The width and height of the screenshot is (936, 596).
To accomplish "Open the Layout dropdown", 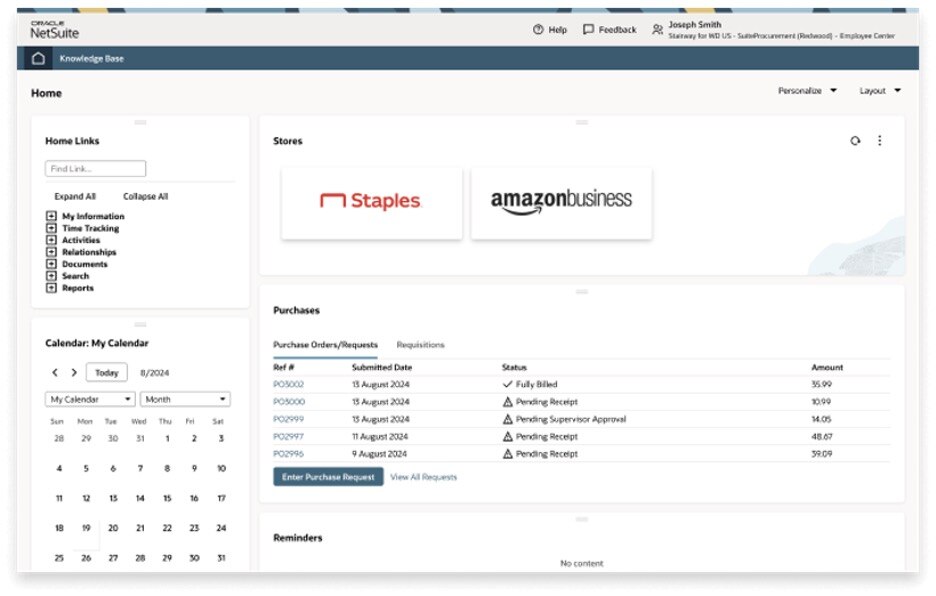I will point(880,91).
